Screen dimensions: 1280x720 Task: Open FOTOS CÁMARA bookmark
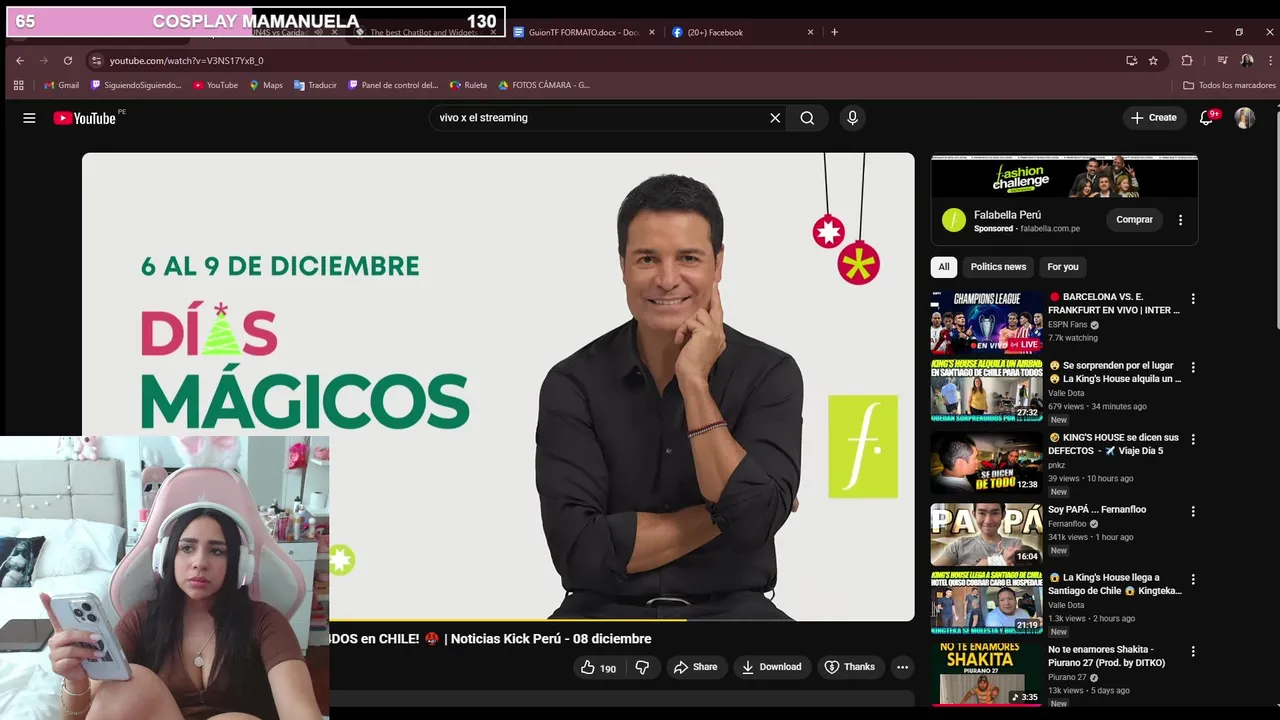[544, 85]
